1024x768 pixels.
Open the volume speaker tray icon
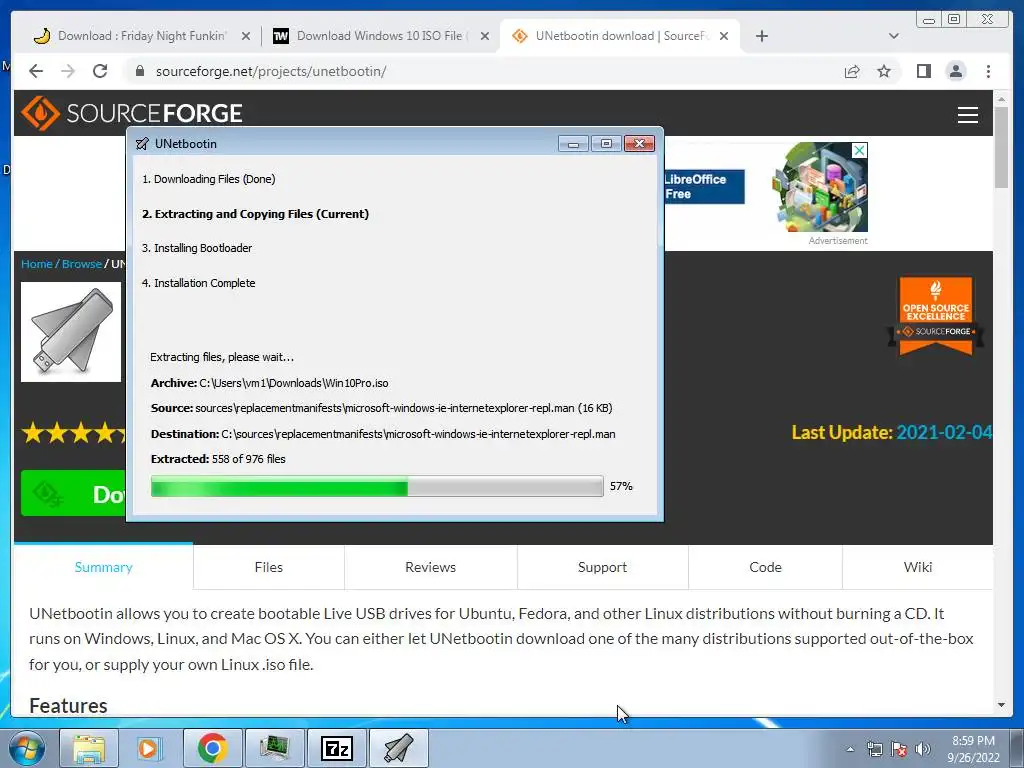(923, 749)
